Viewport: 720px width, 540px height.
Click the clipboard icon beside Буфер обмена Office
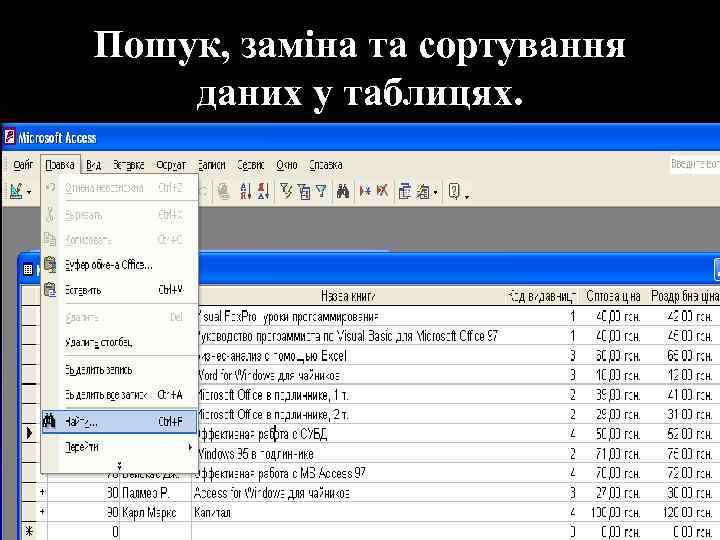click(x=50, y=264)
